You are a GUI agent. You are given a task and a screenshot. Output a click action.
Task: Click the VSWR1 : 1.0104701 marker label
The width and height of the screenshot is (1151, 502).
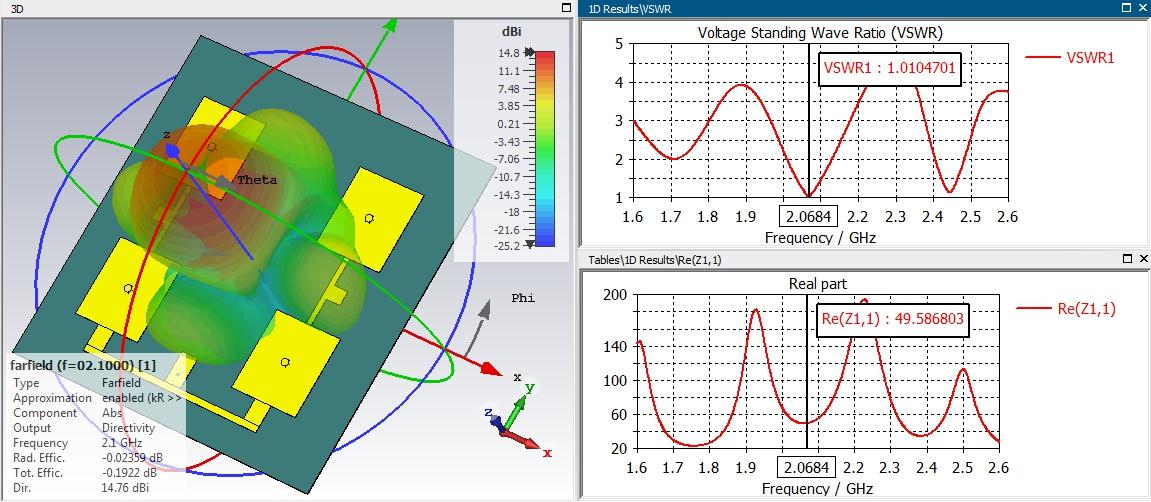889,68
